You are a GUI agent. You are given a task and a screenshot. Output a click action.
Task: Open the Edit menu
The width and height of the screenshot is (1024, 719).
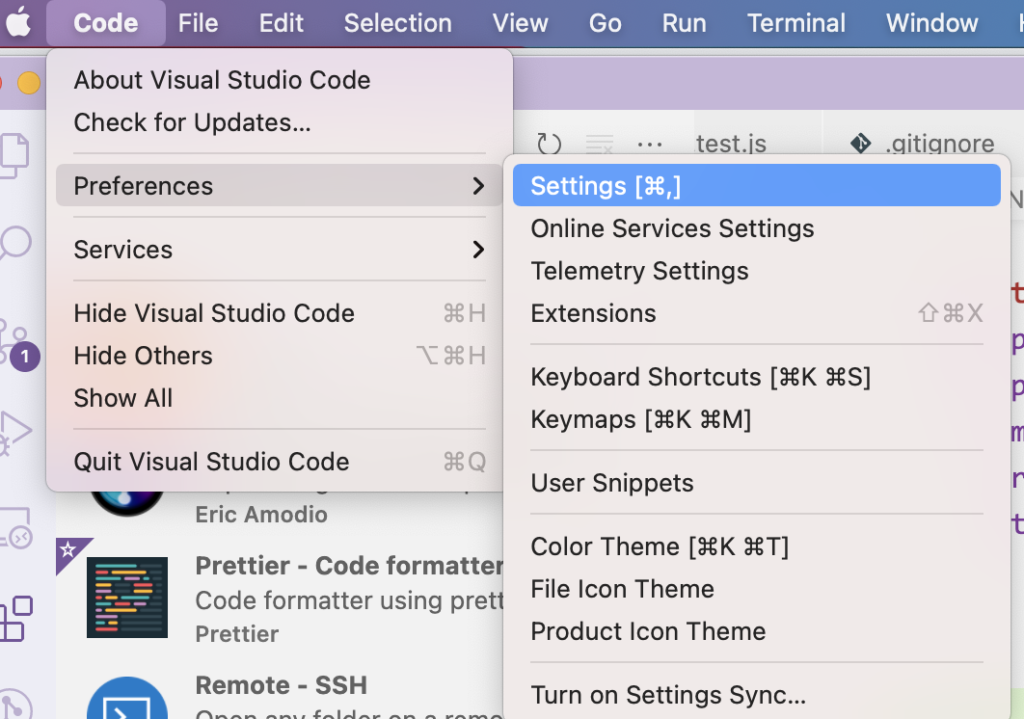tap(281, 23)
